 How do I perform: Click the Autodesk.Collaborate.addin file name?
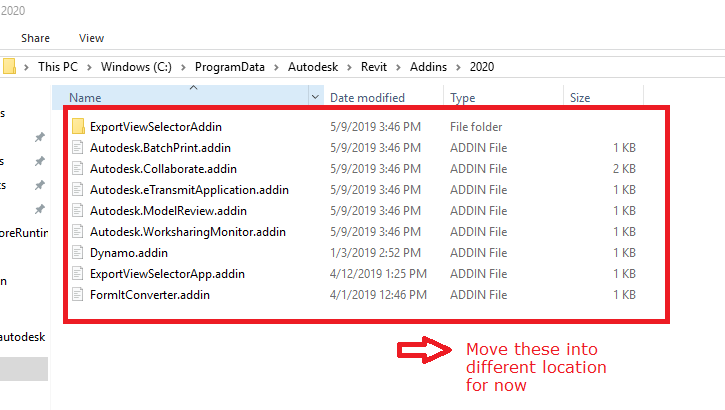tap(163, 169)
